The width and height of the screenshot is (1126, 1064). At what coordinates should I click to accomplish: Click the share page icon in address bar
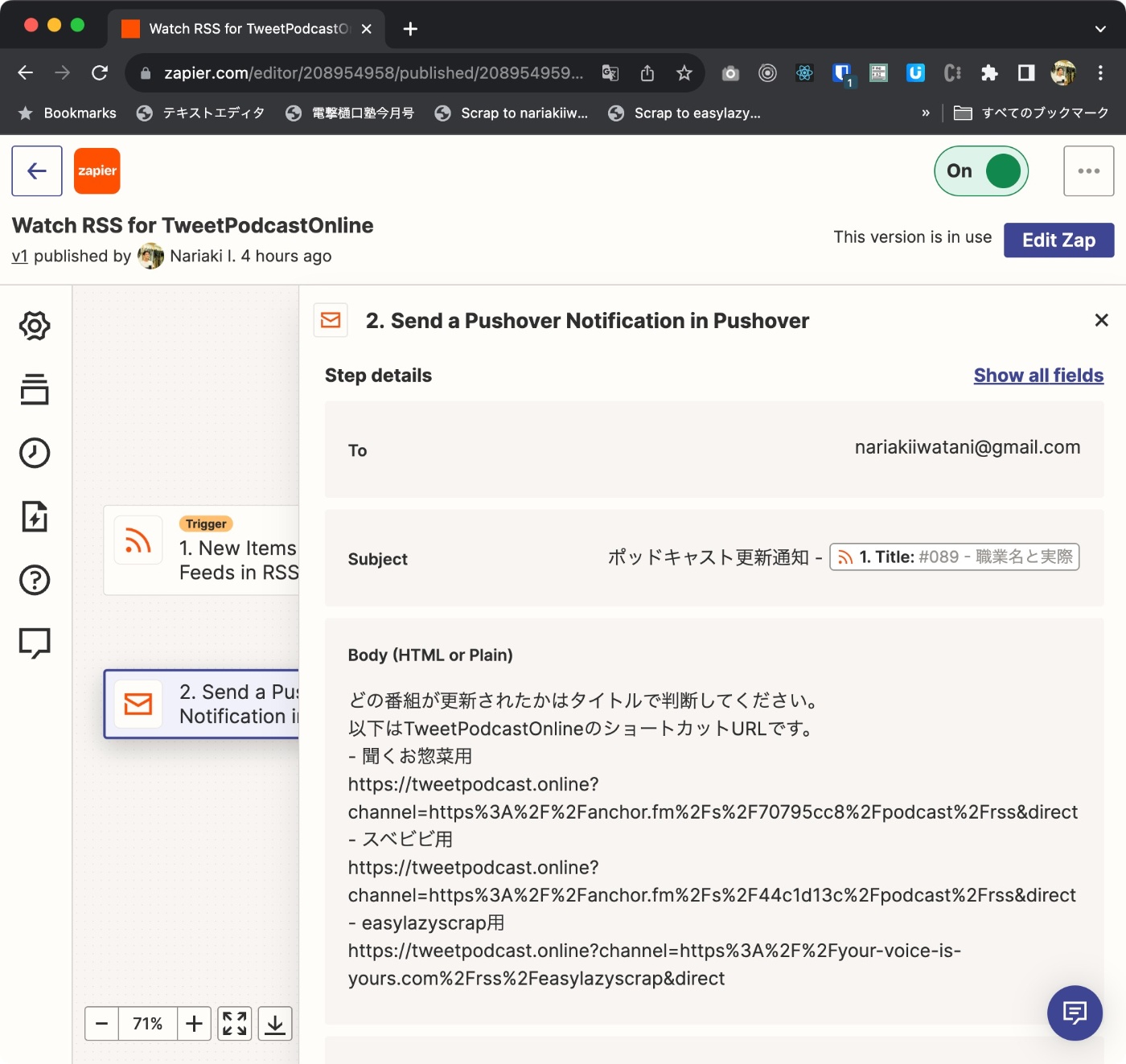point(647,73)
